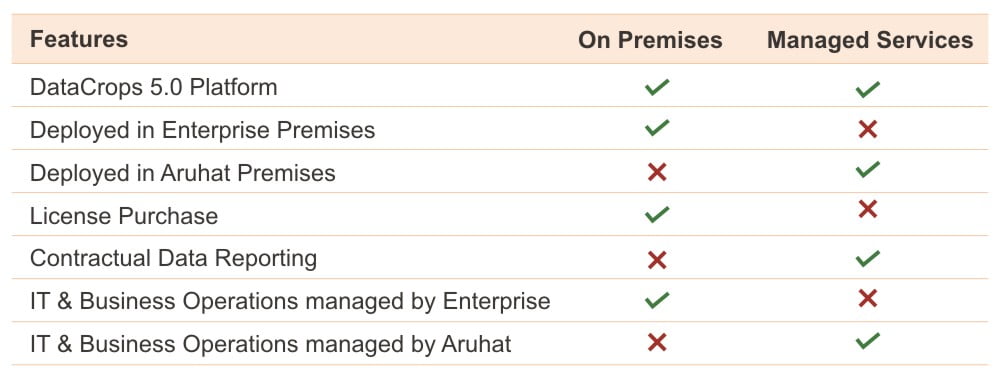Select the Managed Services column header
This screenshot has height=380, width=999.
point(870,40)
